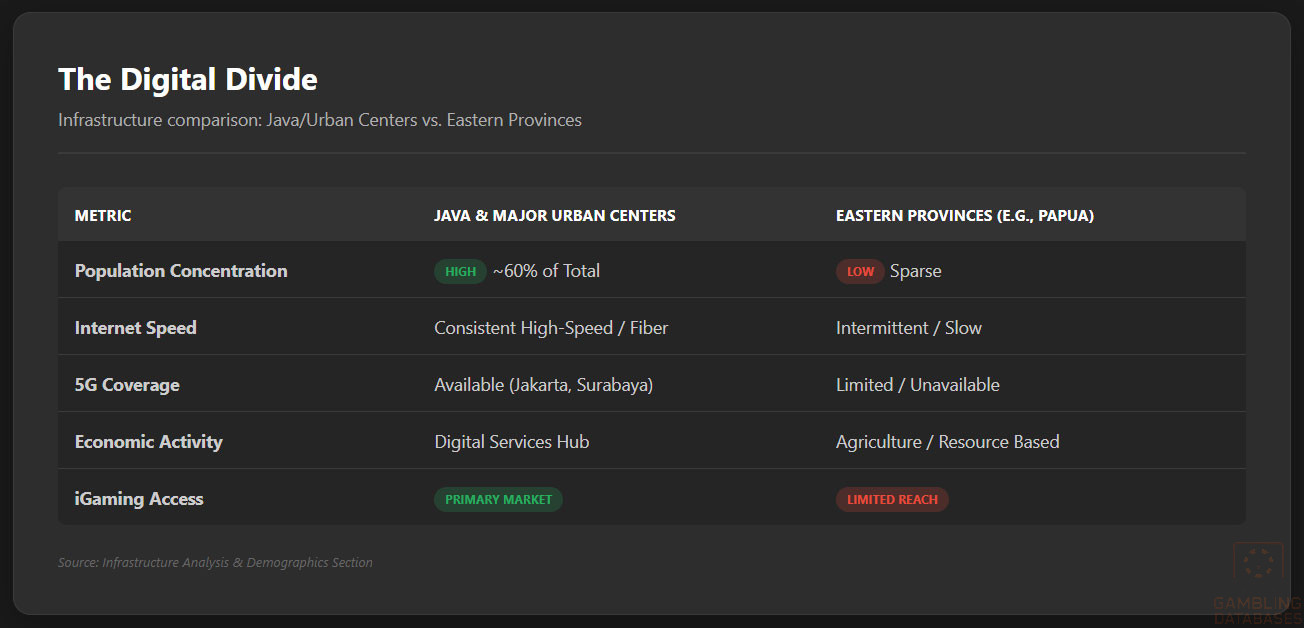Select the Internet Speed row label
Screen dimensions: 1304x628
tap(136, 328)
